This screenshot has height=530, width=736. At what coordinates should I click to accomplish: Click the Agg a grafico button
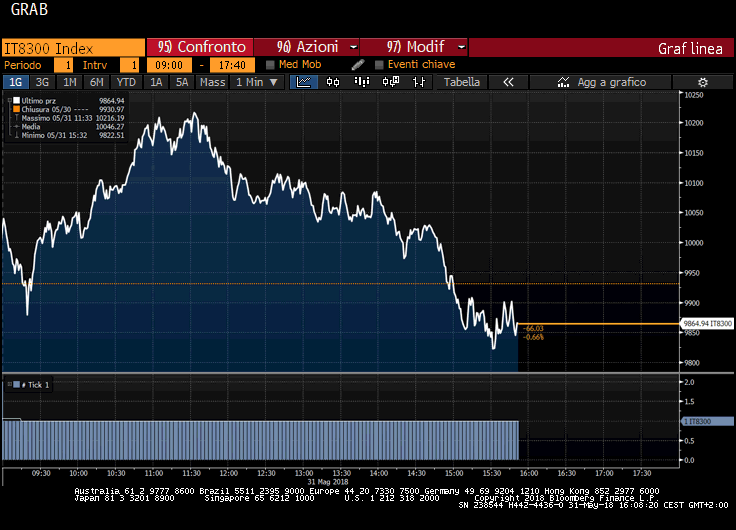(x=600, y=82)
